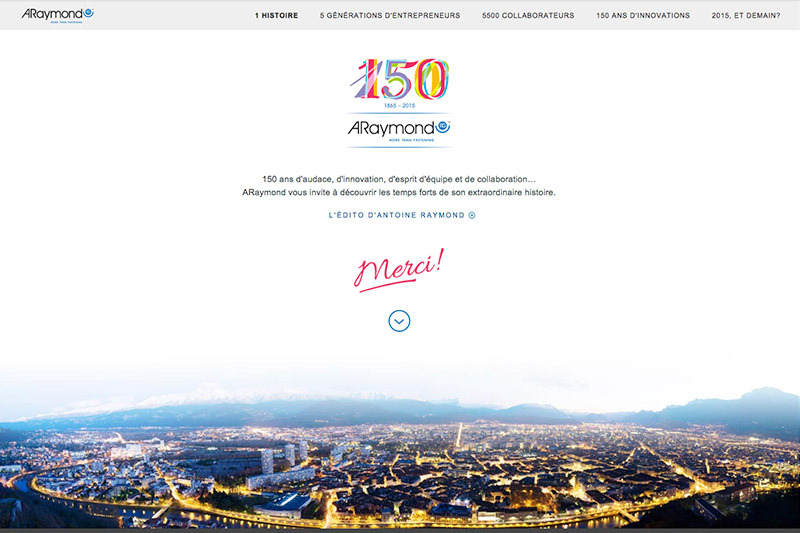Click the 'ARaymond vous invite à découvrir' text line
The width and height of the screenshot is (800, 533).
coord(399,192)
